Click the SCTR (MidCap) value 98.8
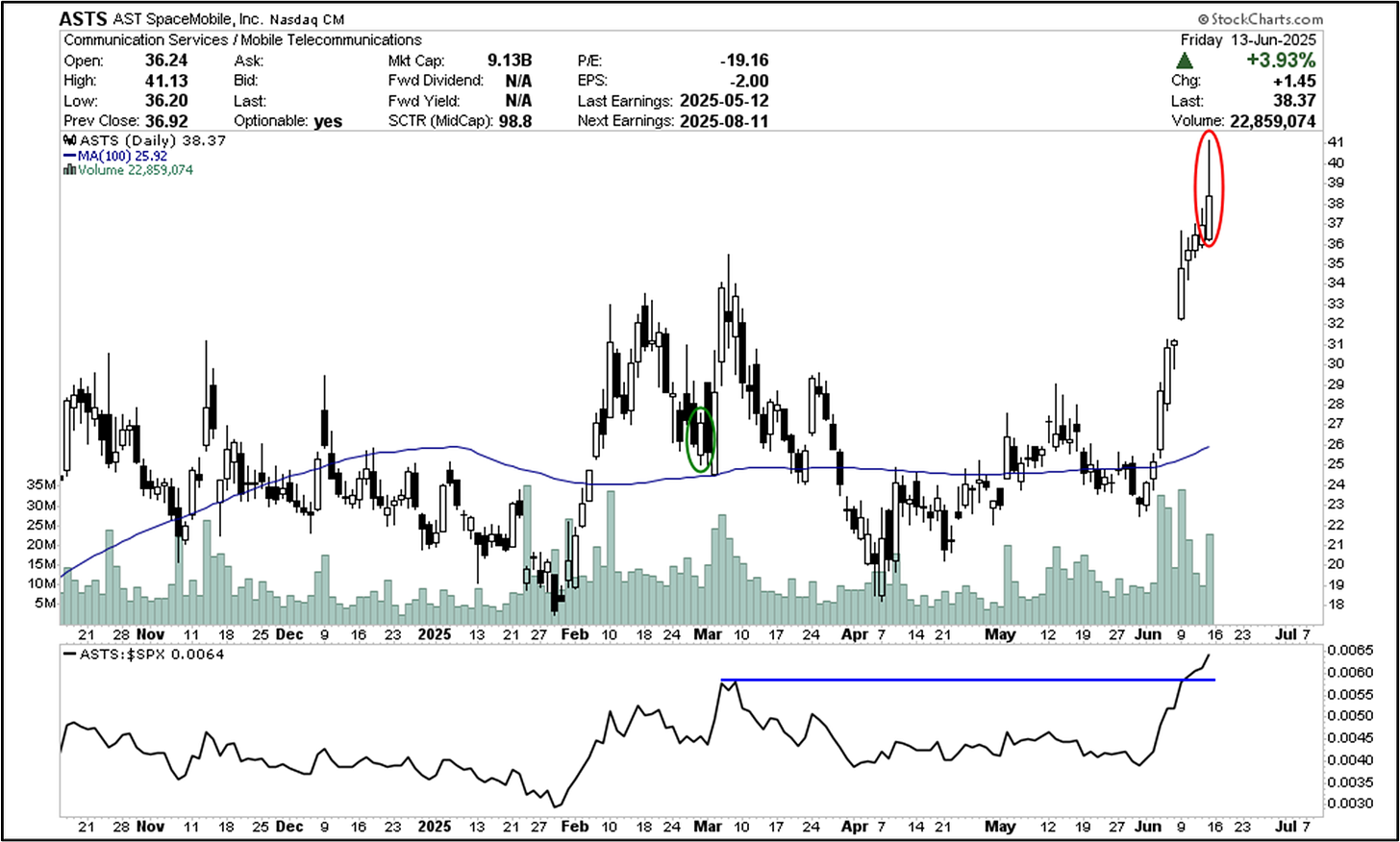The height and width of the screenshot is (842, 1400). pyautogui.click(x=514, y=121)
